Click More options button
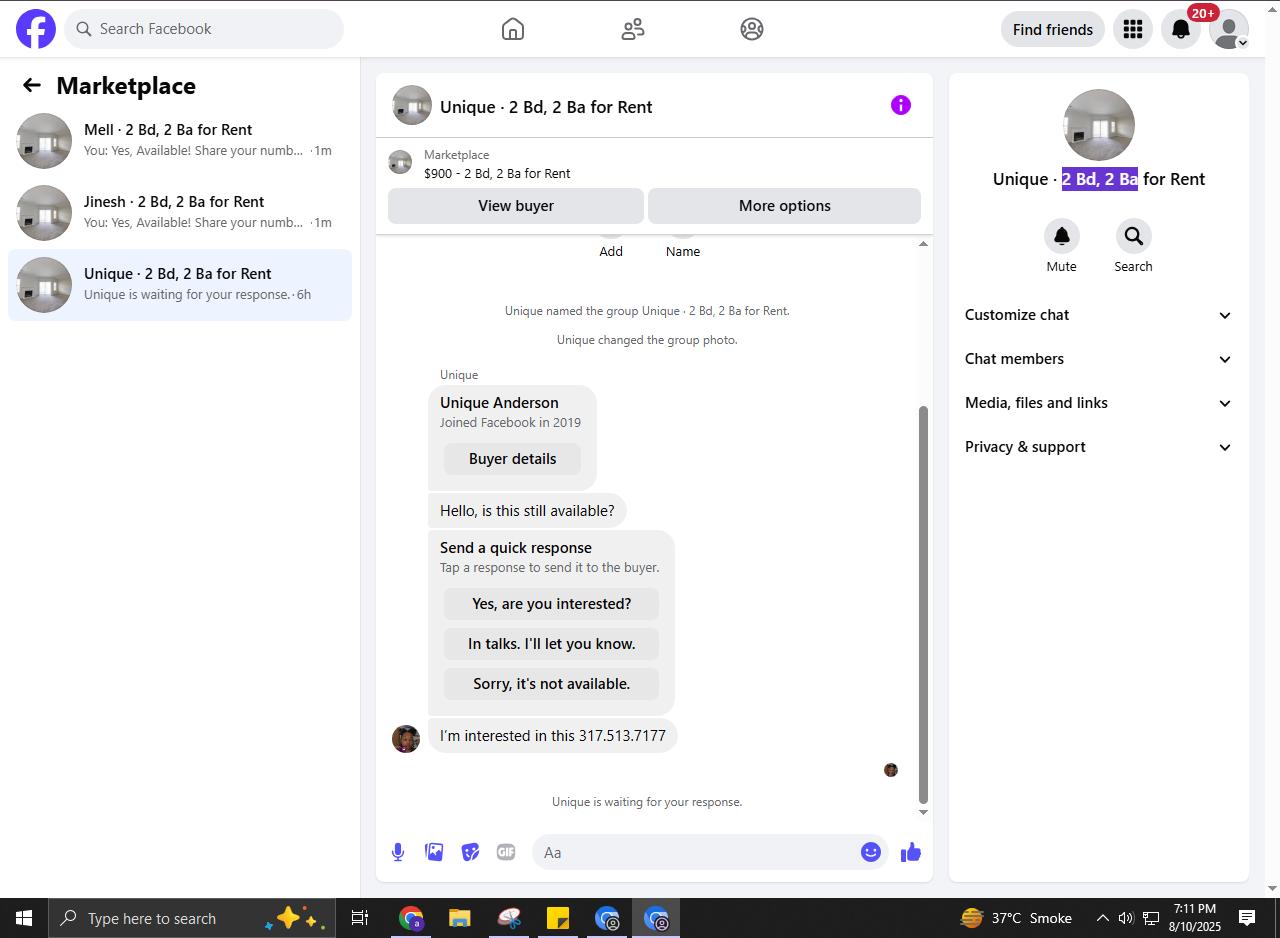The width and height of the screenshot is (1280, 938). tap(785, 206)
